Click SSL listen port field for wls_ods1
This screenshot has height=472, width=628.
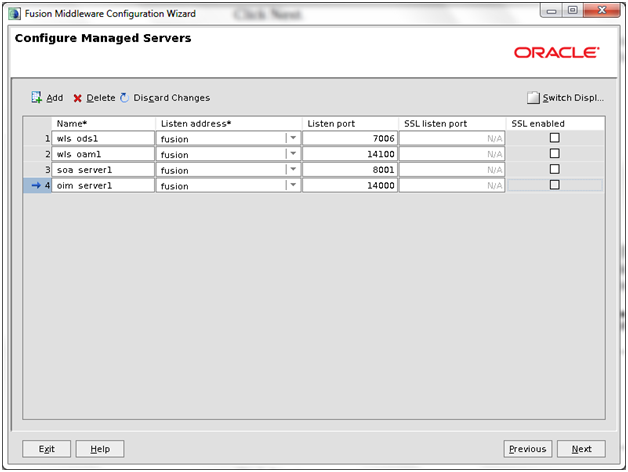452,138
